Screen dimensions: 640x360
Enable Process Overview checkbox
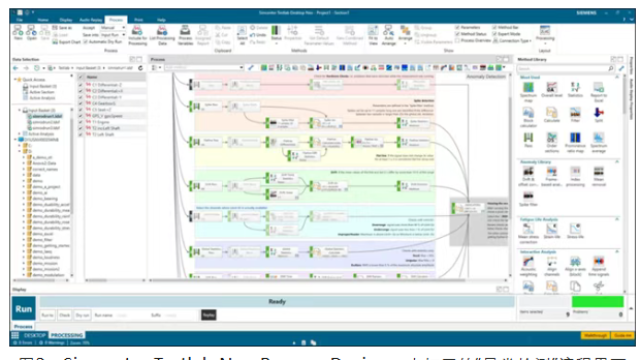[458, 40]
